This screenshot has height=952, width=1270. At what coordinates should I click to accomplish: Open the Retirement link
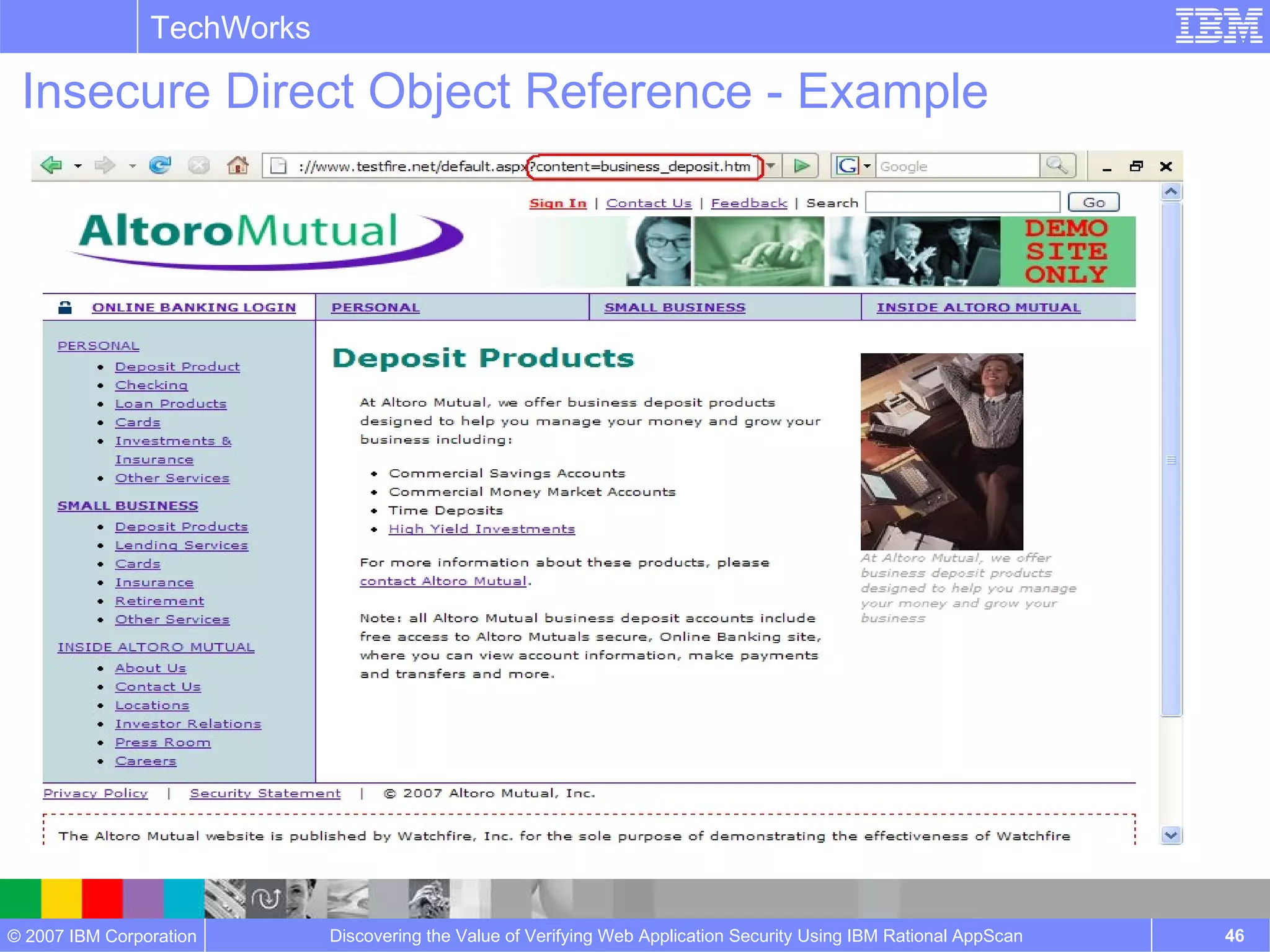tap(159, 601)
